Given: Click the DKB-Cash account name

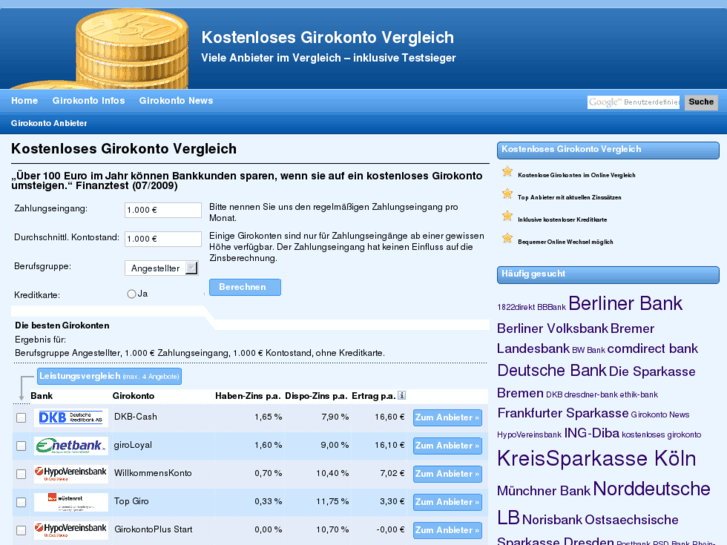Looking at the screenshot, I should [x=135, y=417].
